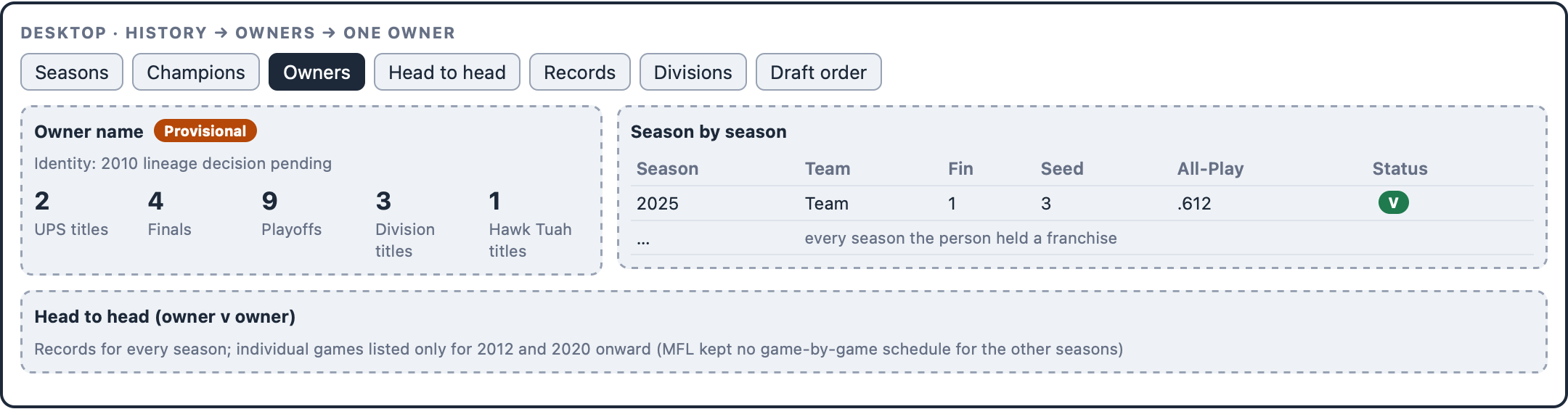View the Divisions tab
This screenshot has height=409, width=1568.
tap(693, 72)
